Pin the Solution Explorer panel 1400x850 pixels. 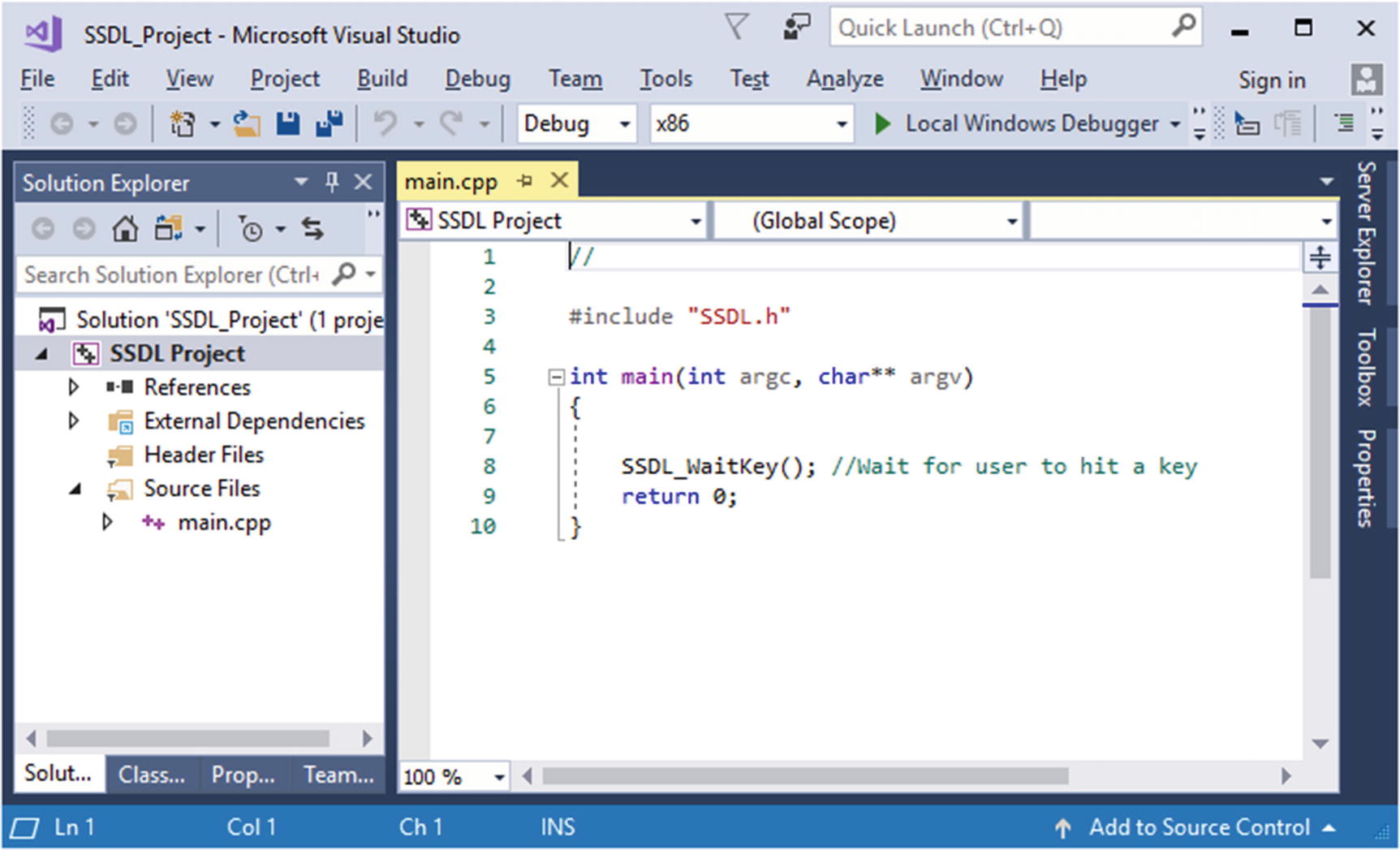(x=332, y=182)
